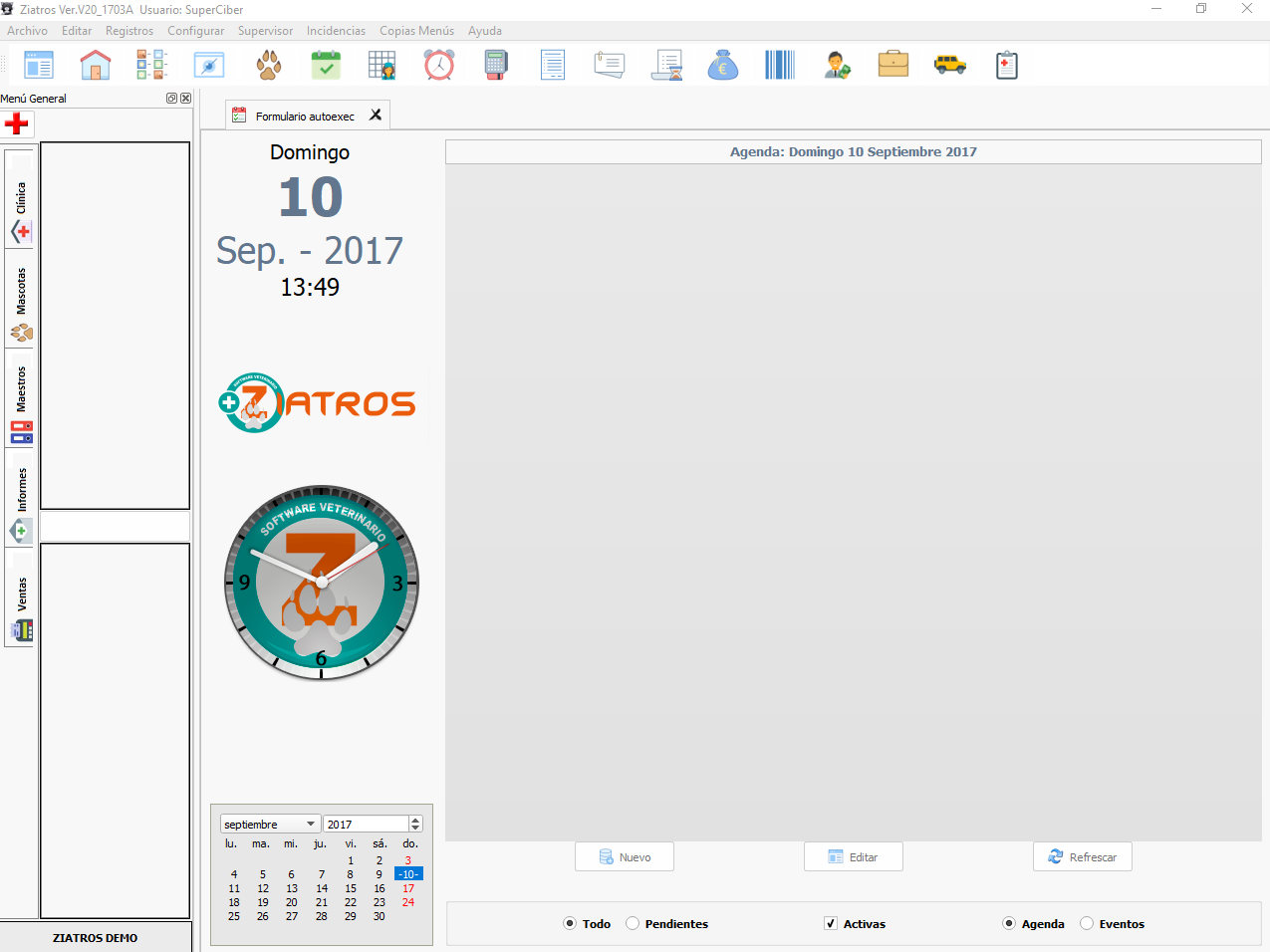Open the euro money bag icon
Viewport: 1270px width, 952px height.
tap(723, 66)
